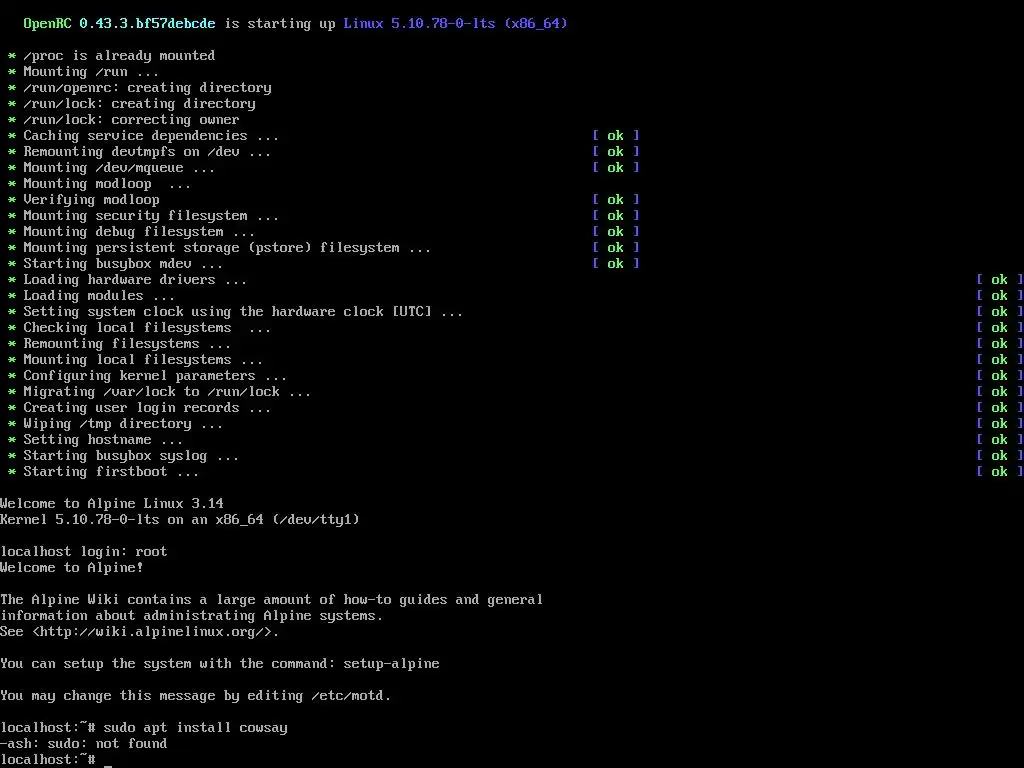
Task: Click the "Mounting local filesystems" line
Action: [143, 360]
